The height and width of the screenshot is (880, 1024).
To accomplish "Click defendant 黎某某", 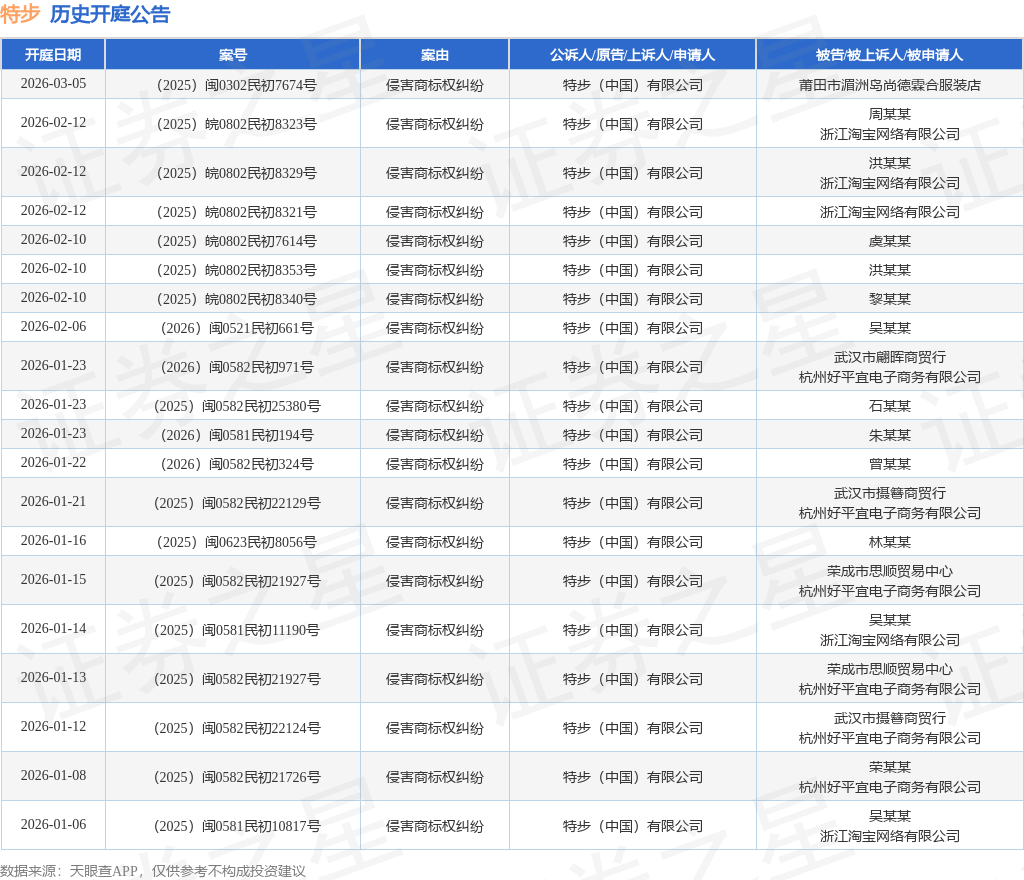I will (889, 299).
